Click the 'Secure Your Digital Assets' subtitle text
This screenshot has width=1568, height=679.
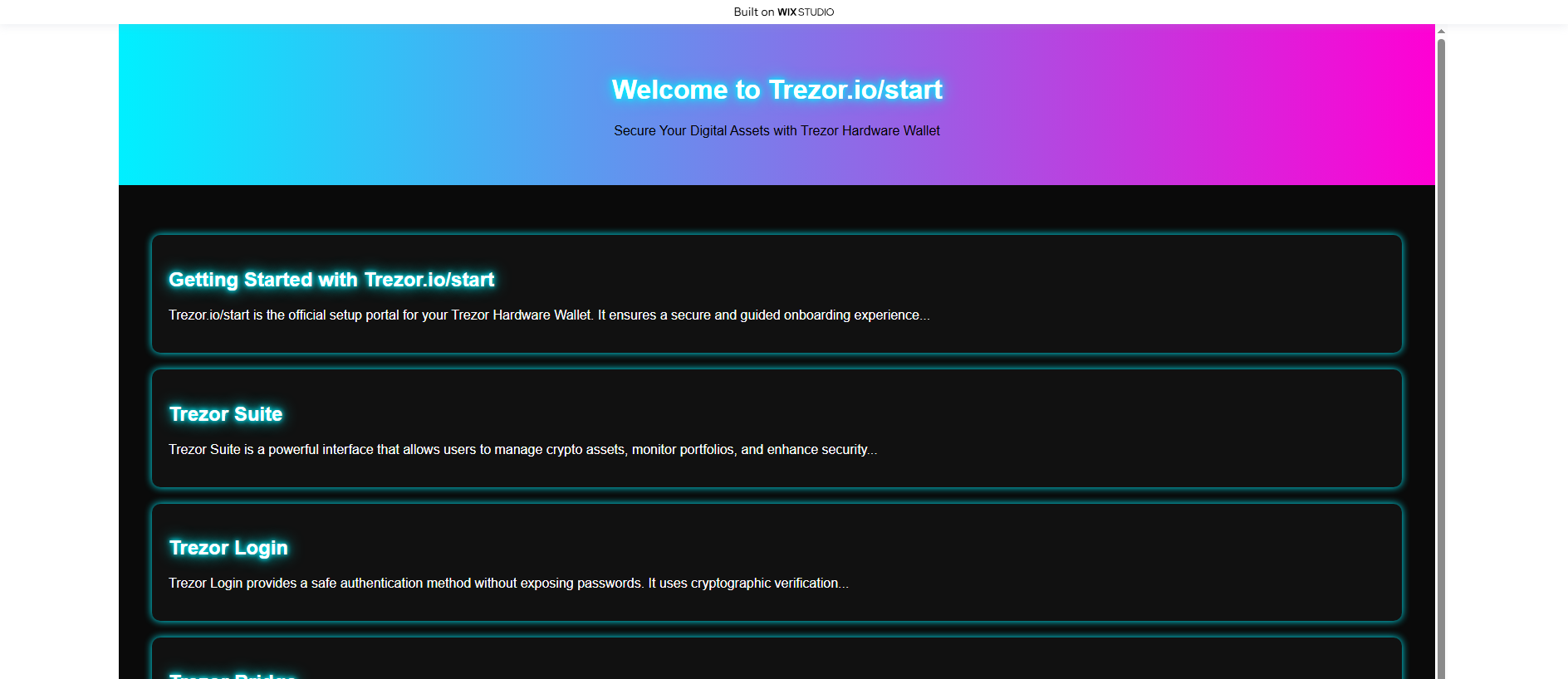click(777, 130)
